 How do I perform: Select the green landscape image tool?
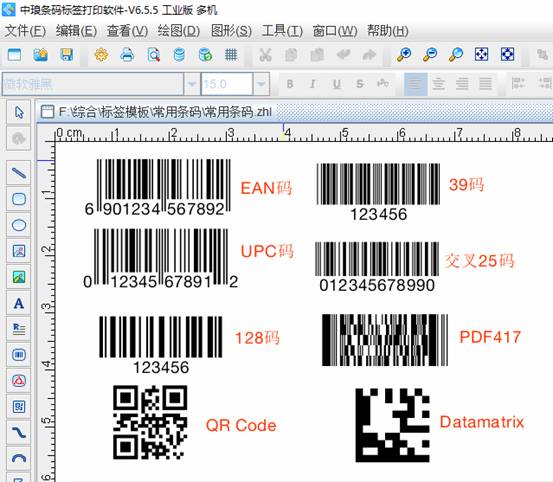(19, 277)
